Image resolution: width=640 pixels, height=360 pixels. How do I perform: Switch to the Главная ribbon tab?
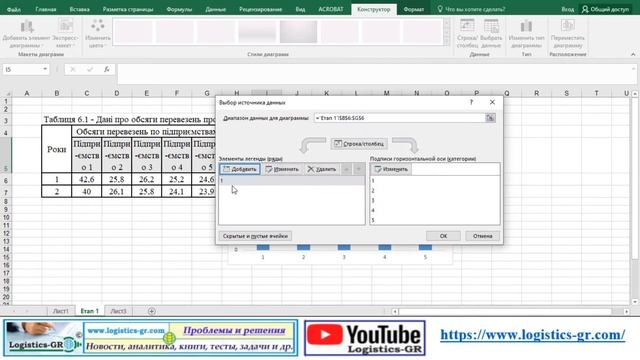click(x=46, y=9)
